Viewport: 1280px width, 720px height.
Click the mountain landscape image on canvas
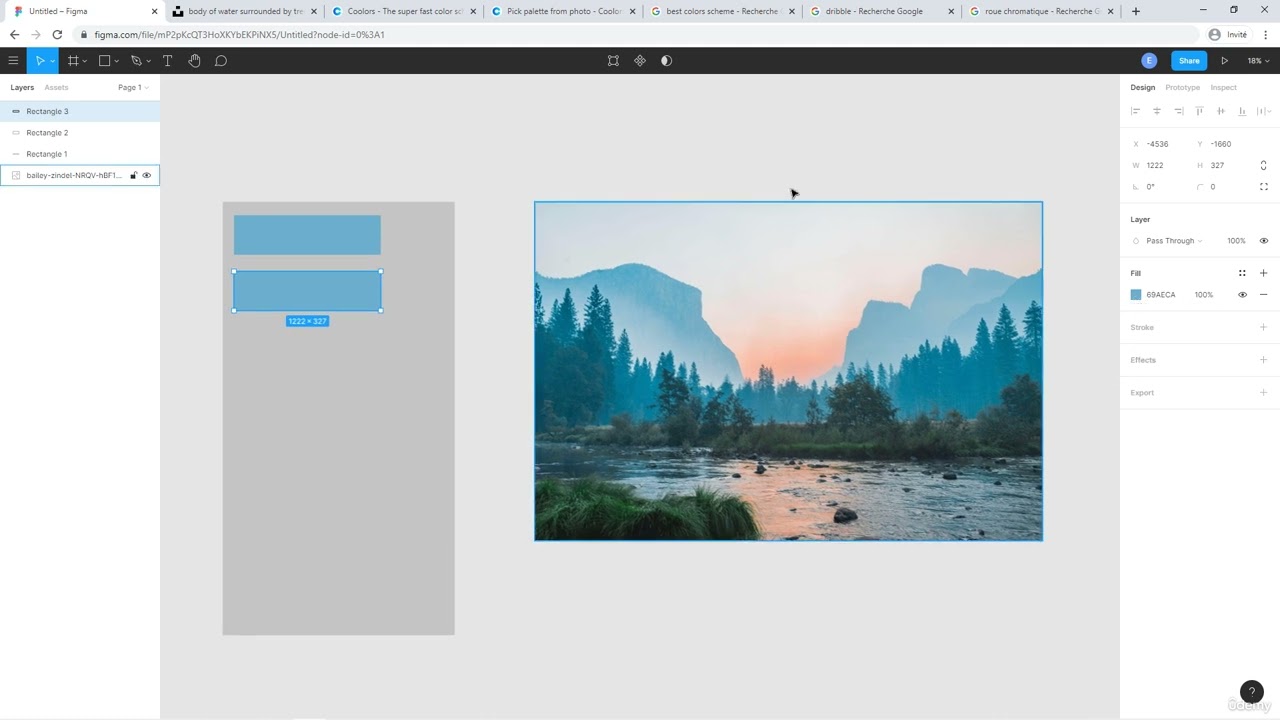click(x=788, y=371)
